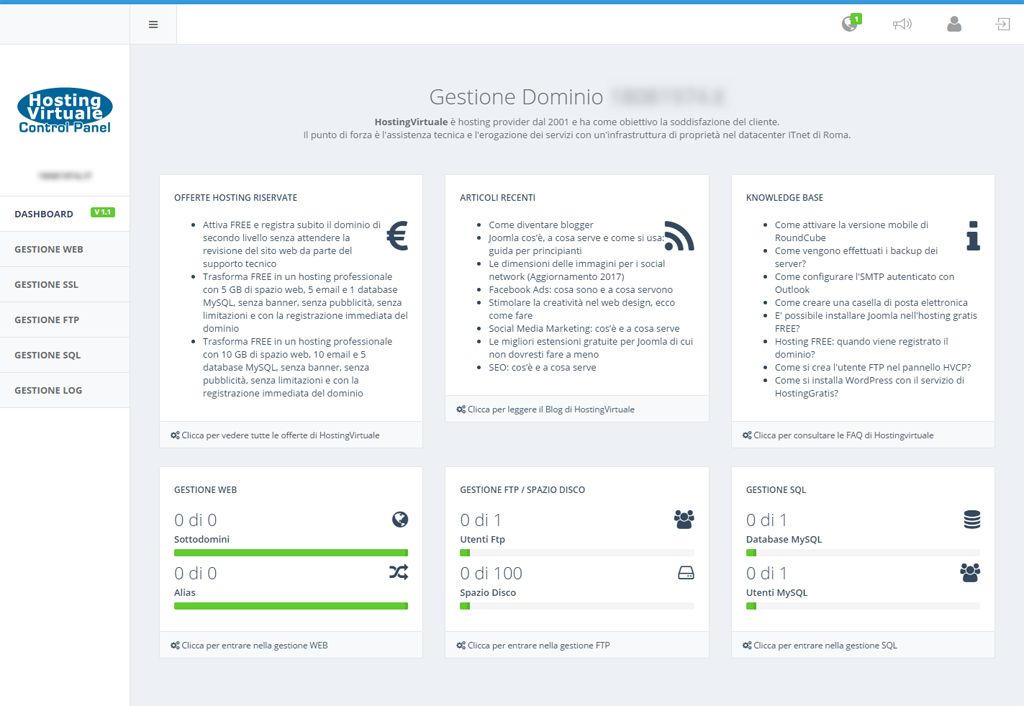Screen dimensions: 1024x706
Task: Click the Database MySQL progress bar
Action: click(x=863, y=553)
